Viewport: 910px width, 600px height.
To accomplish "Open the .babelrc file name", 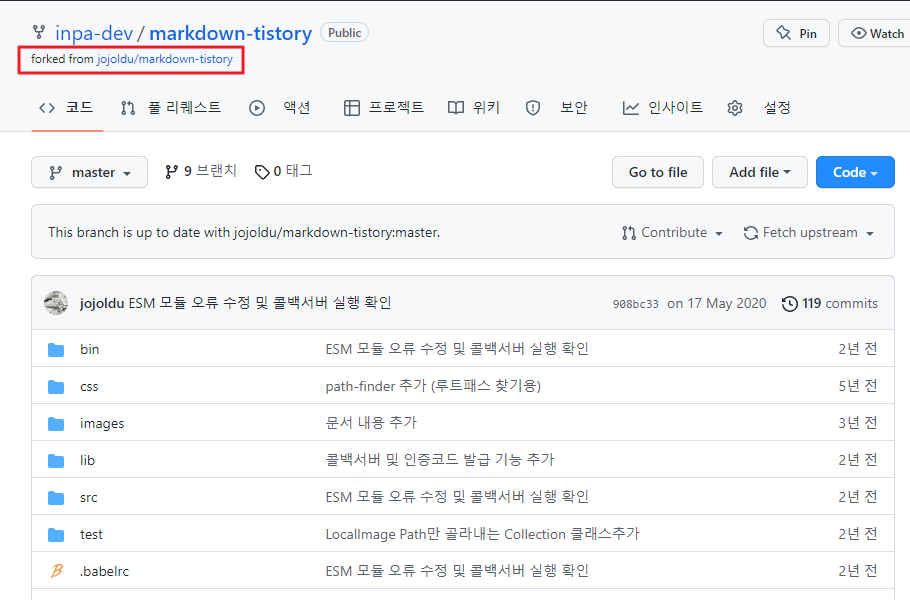I will pos(104,572).
